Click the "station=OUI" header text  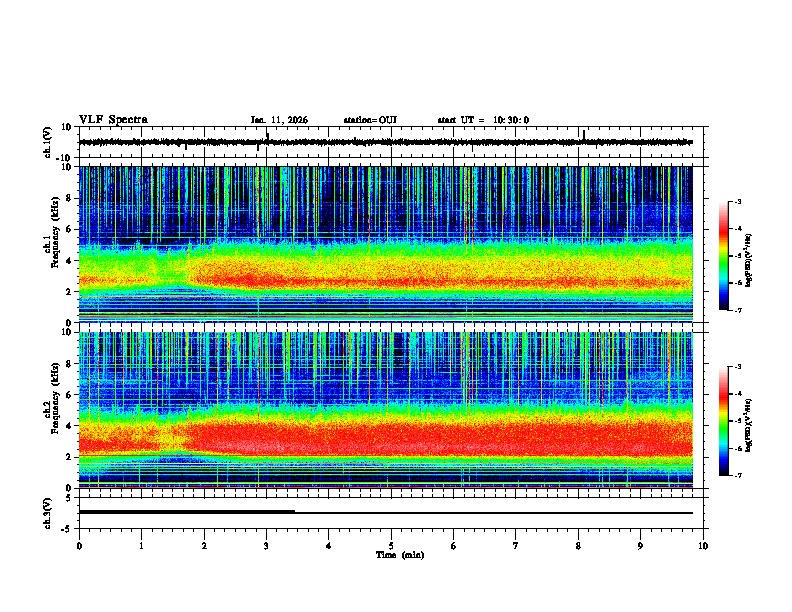point(370,120)
